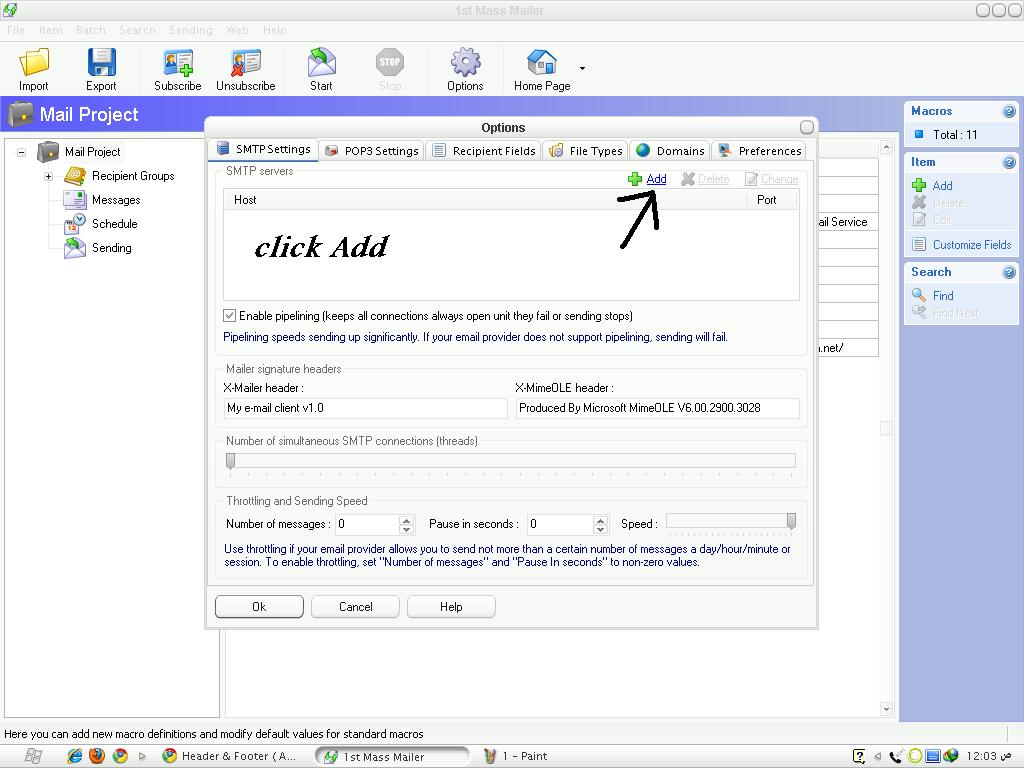Click the Pause in seconds field
Image resolution: width=1024 pixels, height=768 pixels.
click(x=560, y=524)
